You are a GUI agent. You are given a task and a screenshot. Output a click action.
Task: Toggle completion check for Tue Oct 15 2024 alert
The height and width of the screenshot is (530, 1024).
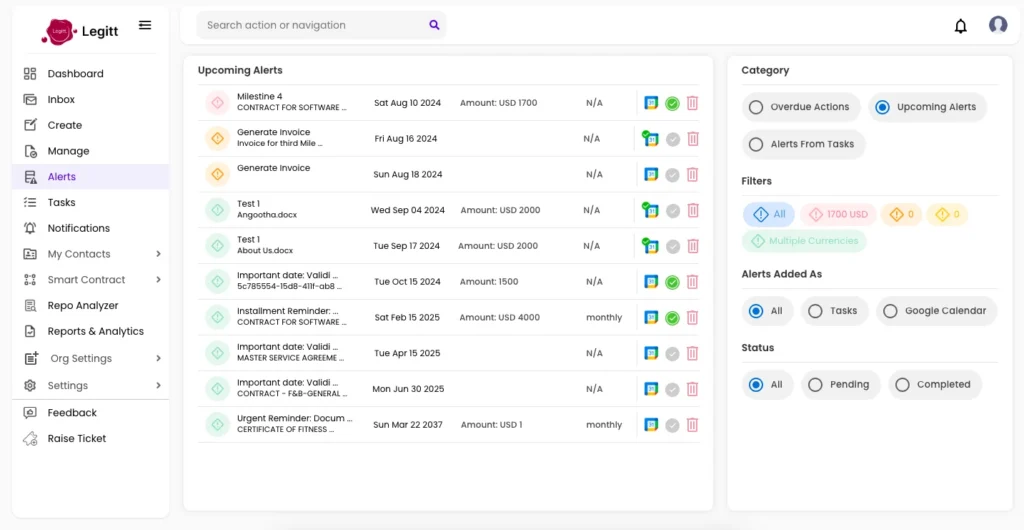672,282
